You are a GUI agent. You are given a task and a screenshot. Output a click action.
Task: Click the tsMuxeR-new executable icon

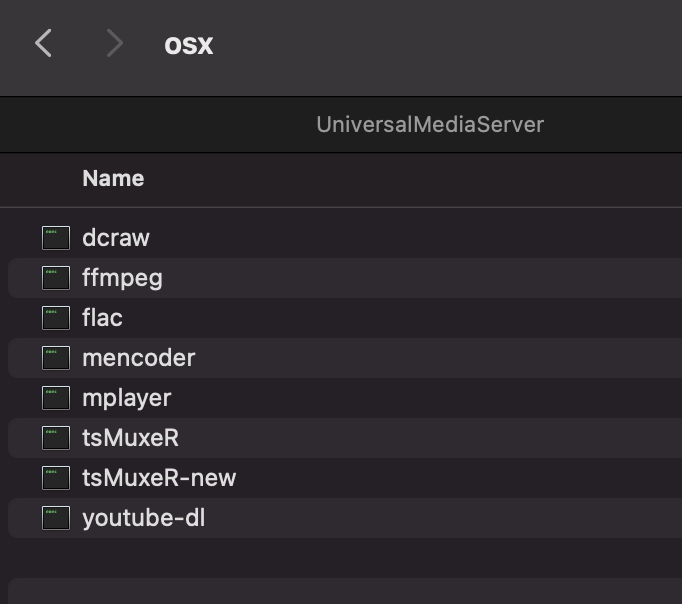click(56, 478)
